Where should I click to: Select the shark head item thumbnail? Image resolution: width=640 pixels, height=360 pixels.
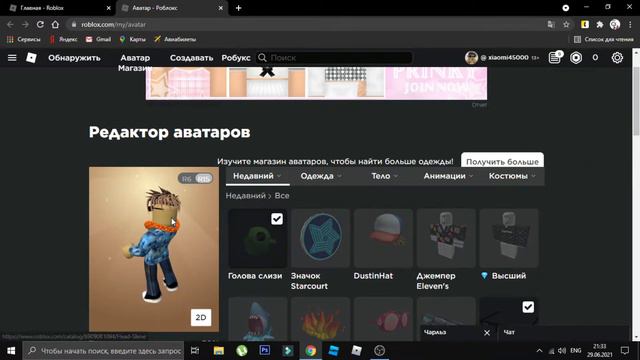(x=258, y=319)
